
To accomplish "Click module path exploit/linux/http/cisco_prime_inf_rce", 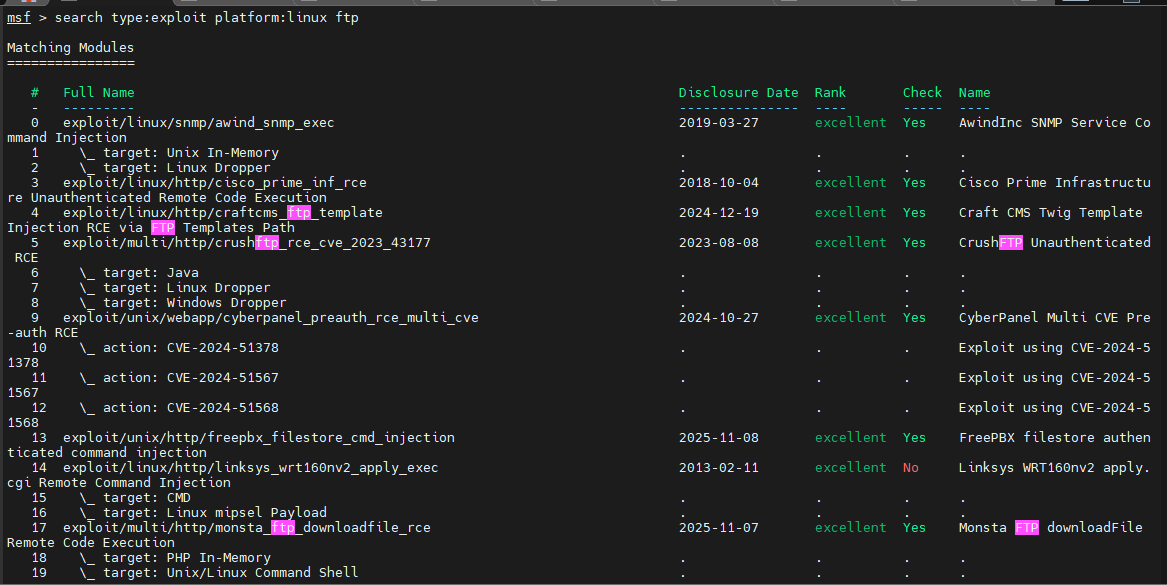I will [x=215, y=182].
